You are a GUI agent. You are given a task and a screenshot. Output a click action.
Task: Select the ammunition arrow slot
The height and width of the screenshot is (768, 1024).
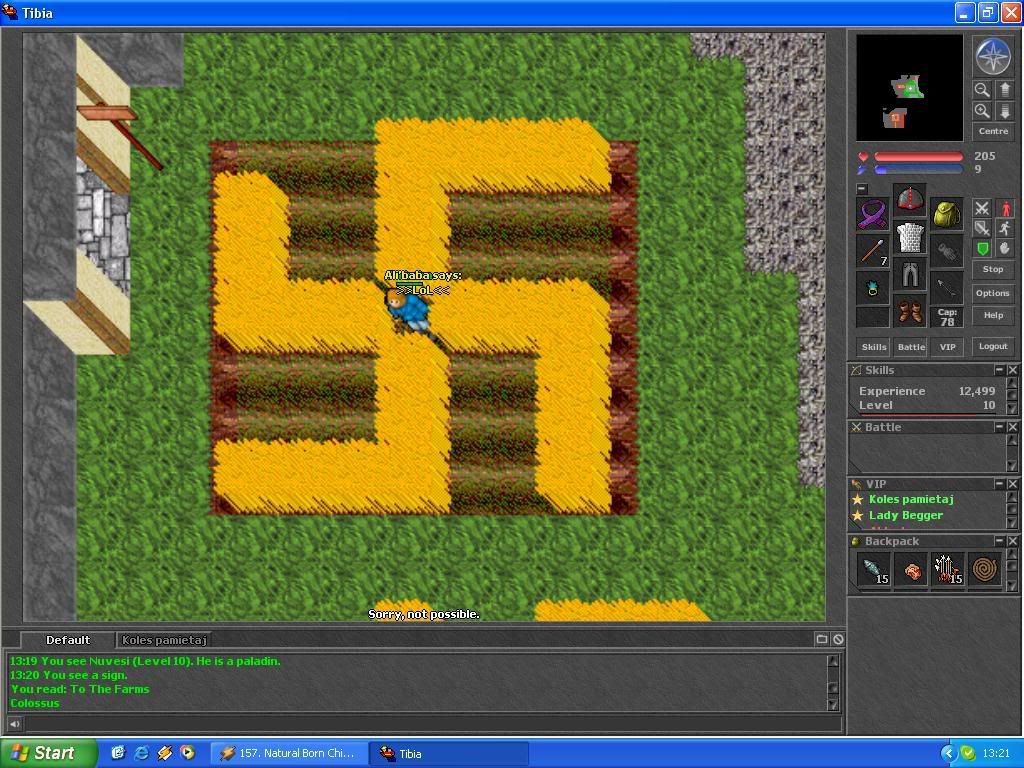click(x=946, y=288)
